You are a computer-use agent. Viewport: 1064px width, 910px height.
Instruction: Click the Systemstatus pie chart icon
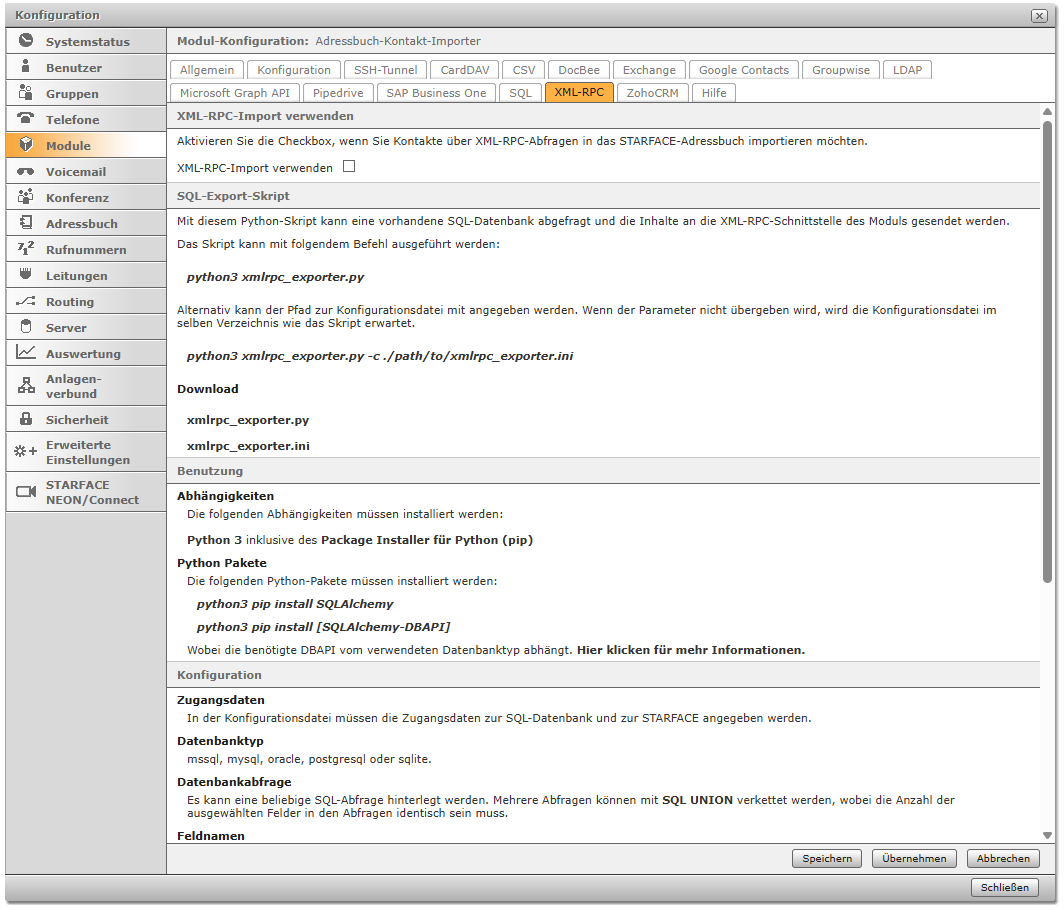click(x=26, y=41)
